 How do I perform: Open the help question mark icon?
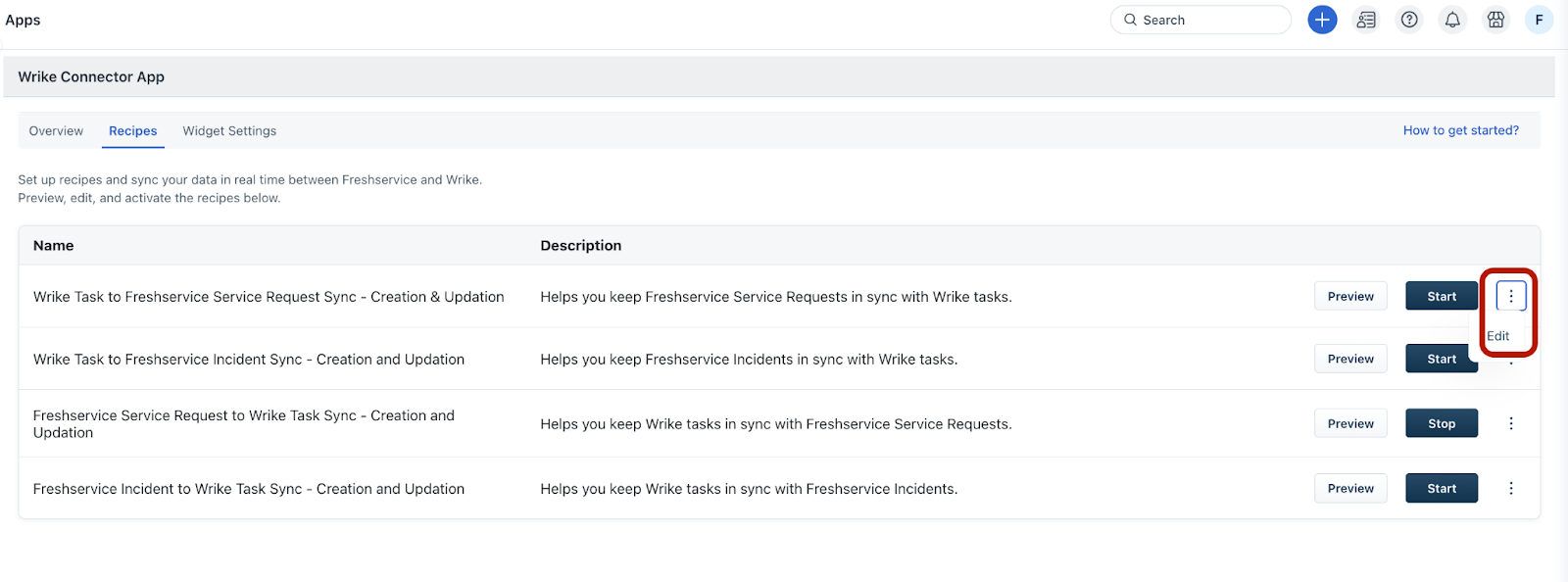pos(1409,20)
